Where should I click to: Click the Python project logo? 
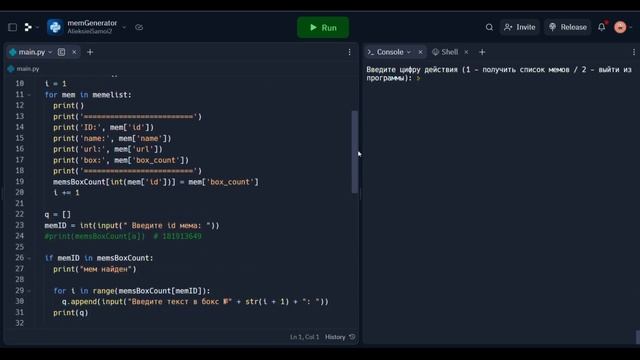coord(55,27)
